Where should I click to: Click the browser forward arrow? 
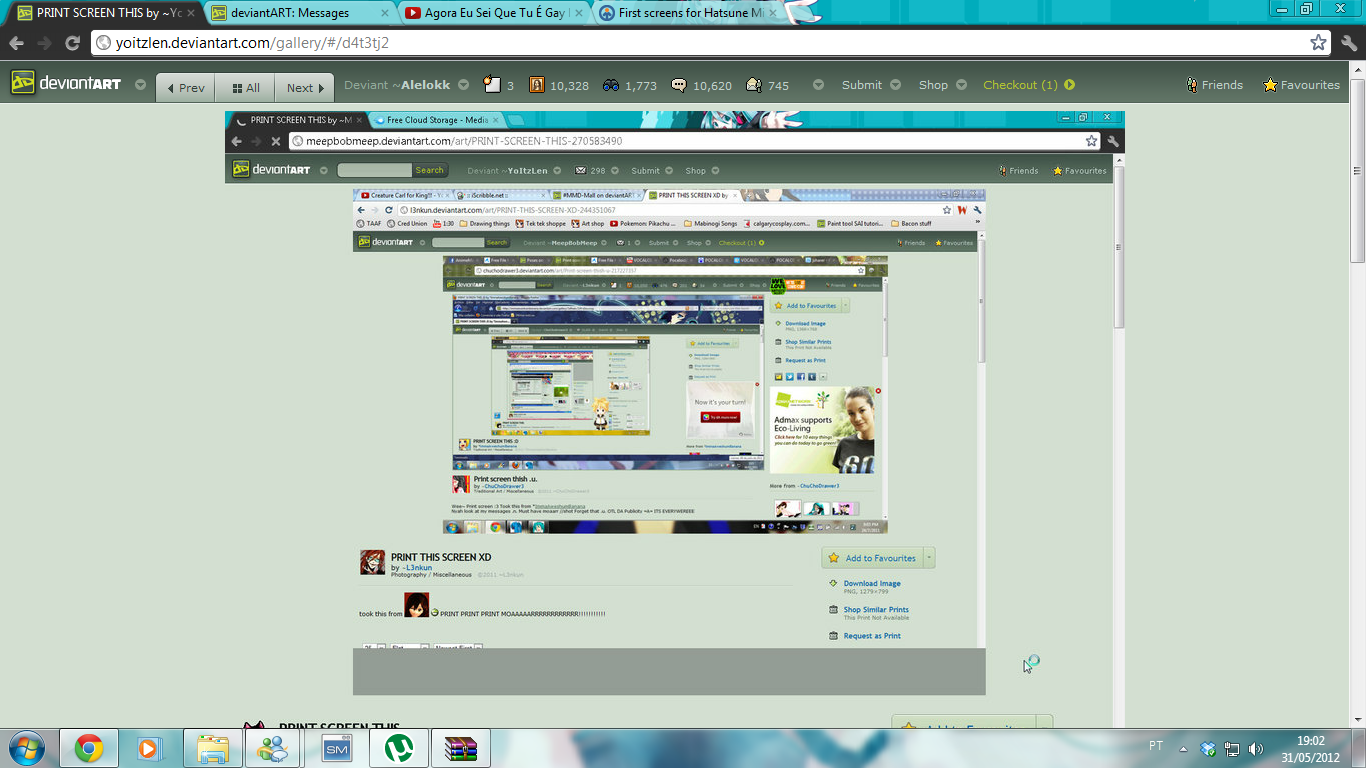tap(44, 43)
